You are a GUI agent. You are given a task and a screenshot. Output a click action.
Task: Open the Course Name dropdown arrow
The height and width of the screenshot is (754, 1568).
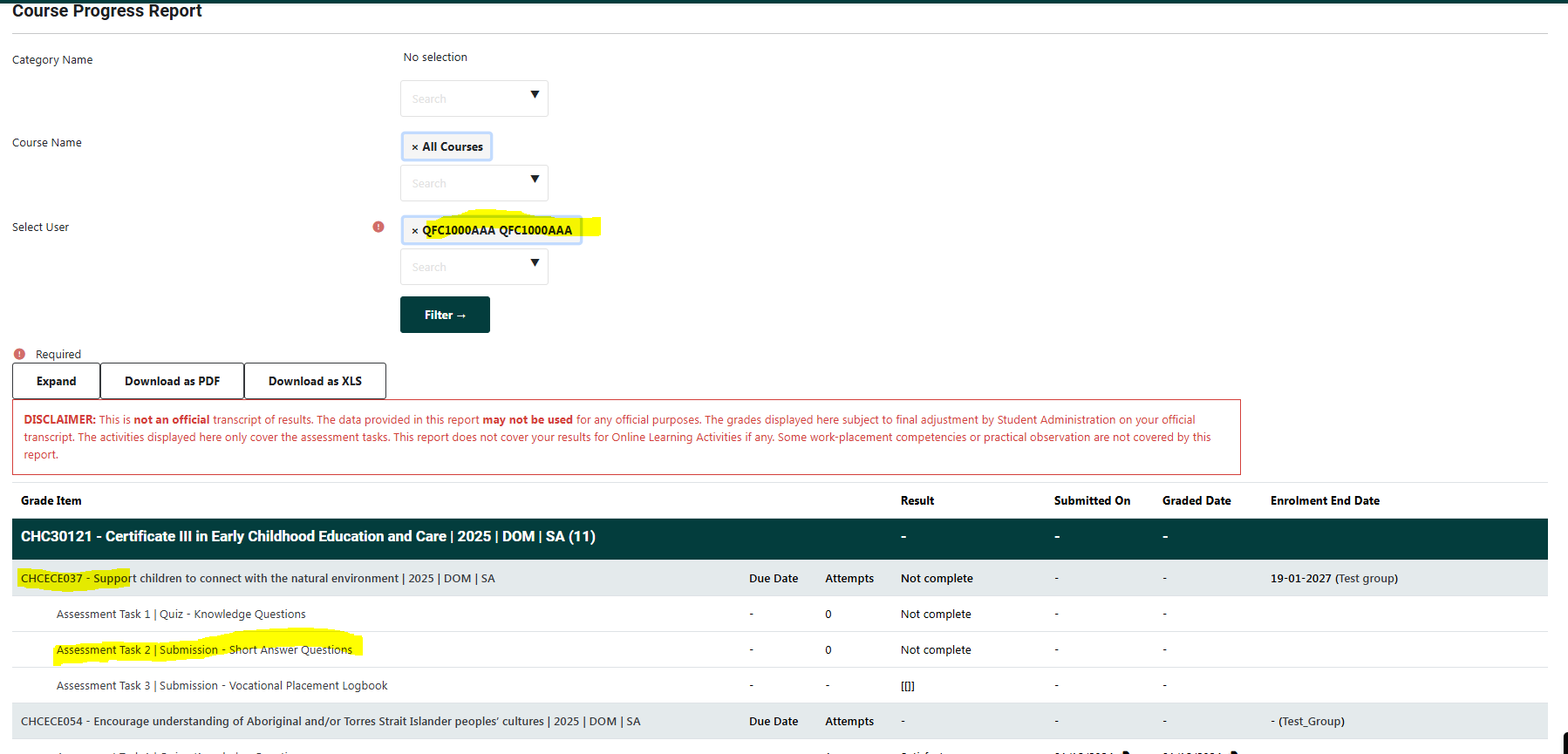tap(535, 180)
